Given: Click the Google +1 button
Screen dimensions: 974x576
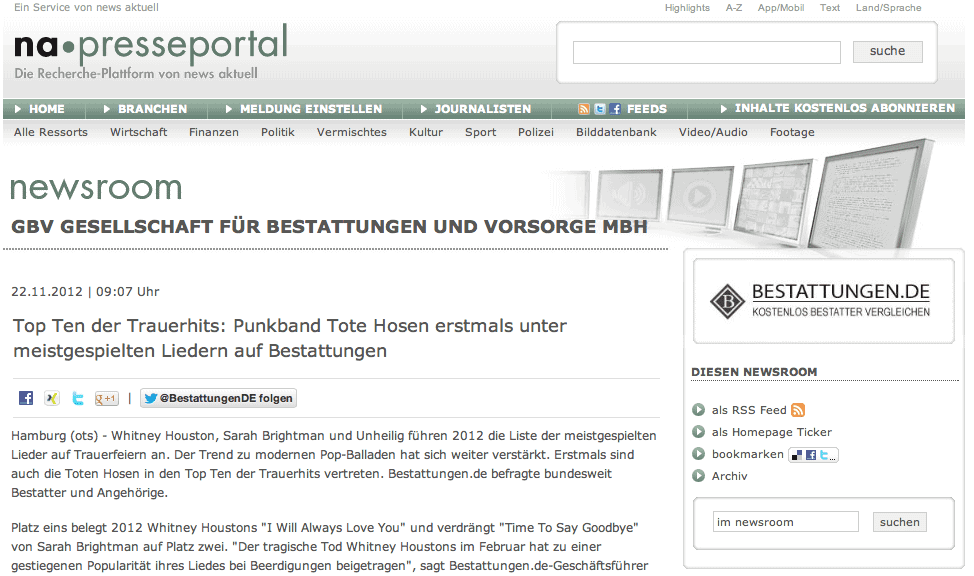Looking at the screenshot, I should 106,398.
